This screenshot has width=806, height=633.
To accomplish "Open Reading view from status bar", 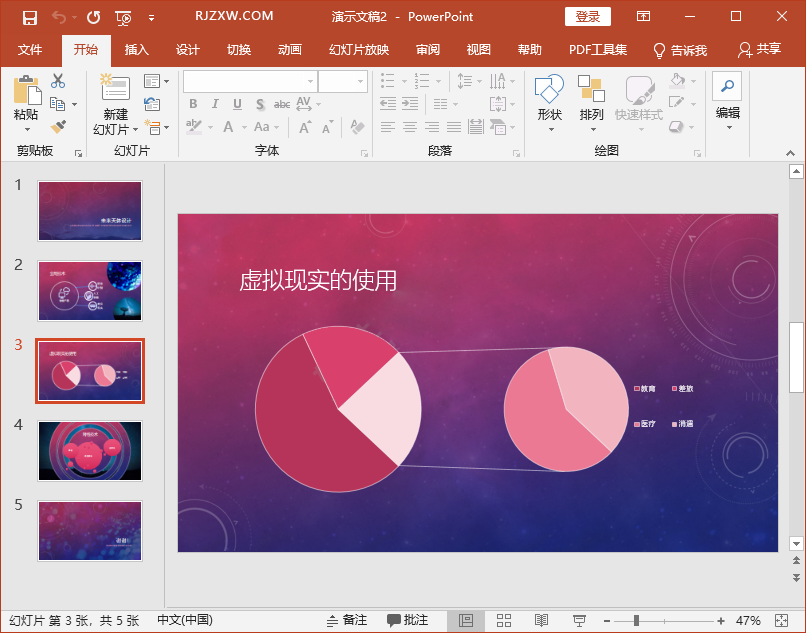I will (541, 621).
